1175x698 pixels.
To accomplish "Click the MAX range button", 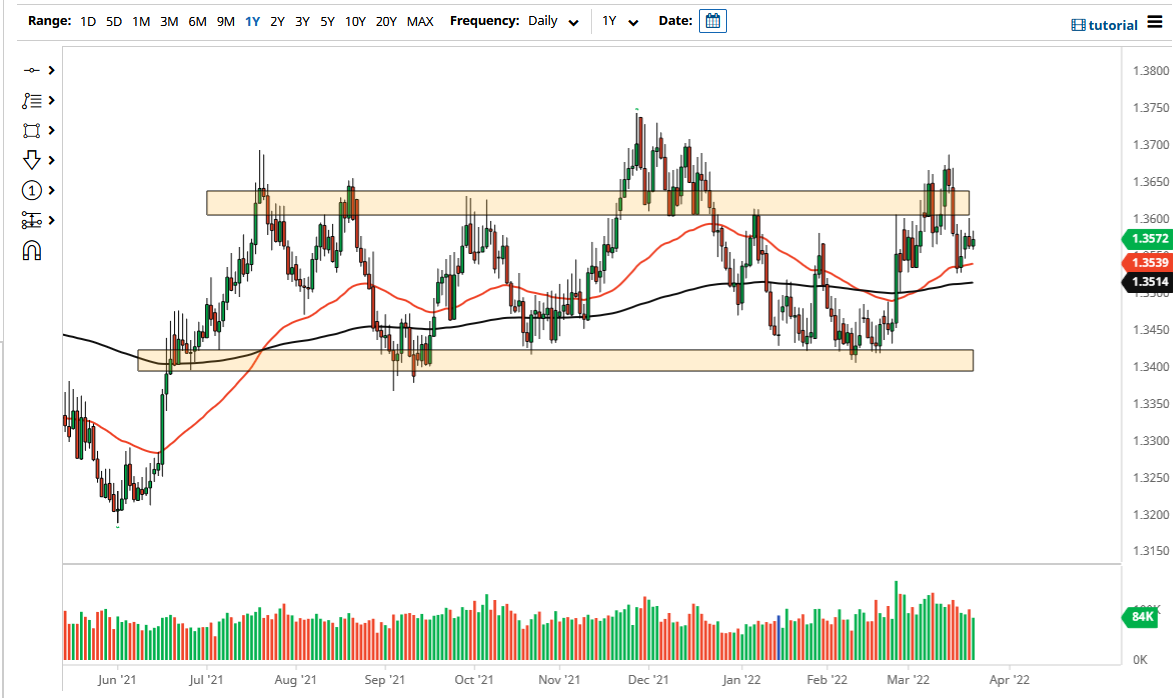I will click(x=419, y=20).
